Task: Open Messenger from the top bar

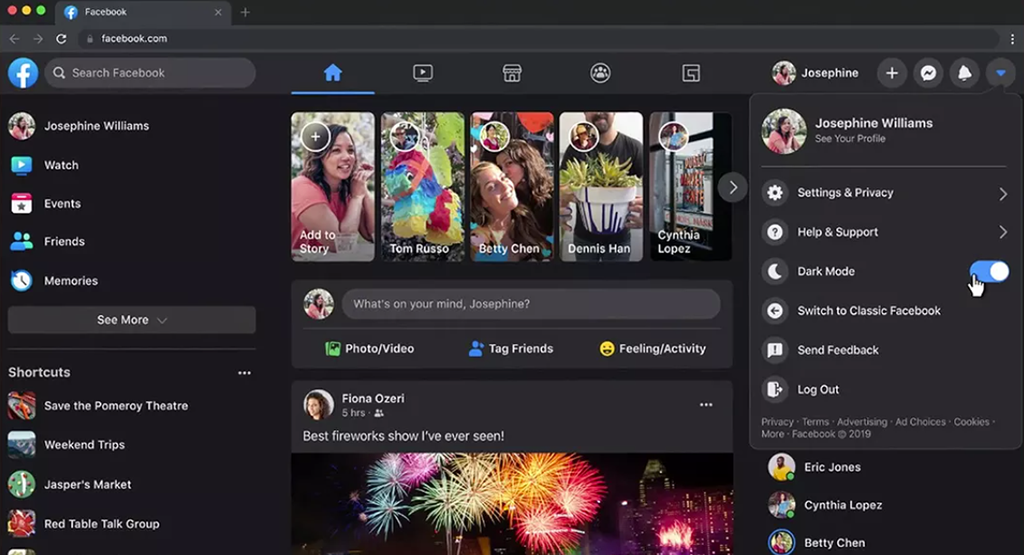Action: point(928,73)
